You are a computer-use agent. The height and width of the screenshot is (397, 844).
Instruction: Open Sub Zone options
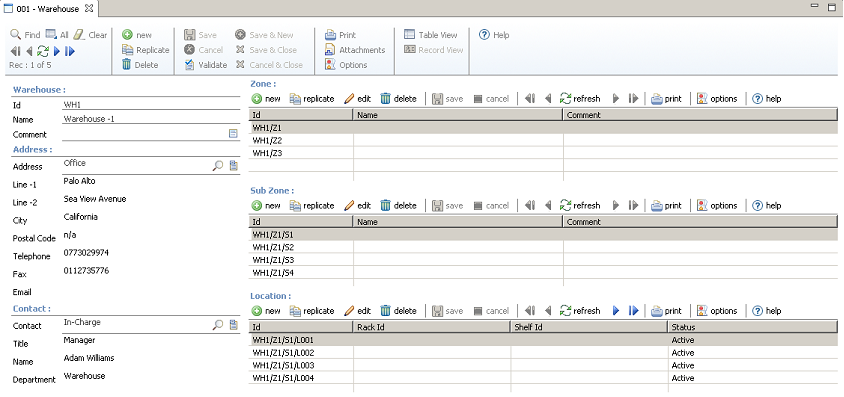pyautogui.click(x=717, y=205)
